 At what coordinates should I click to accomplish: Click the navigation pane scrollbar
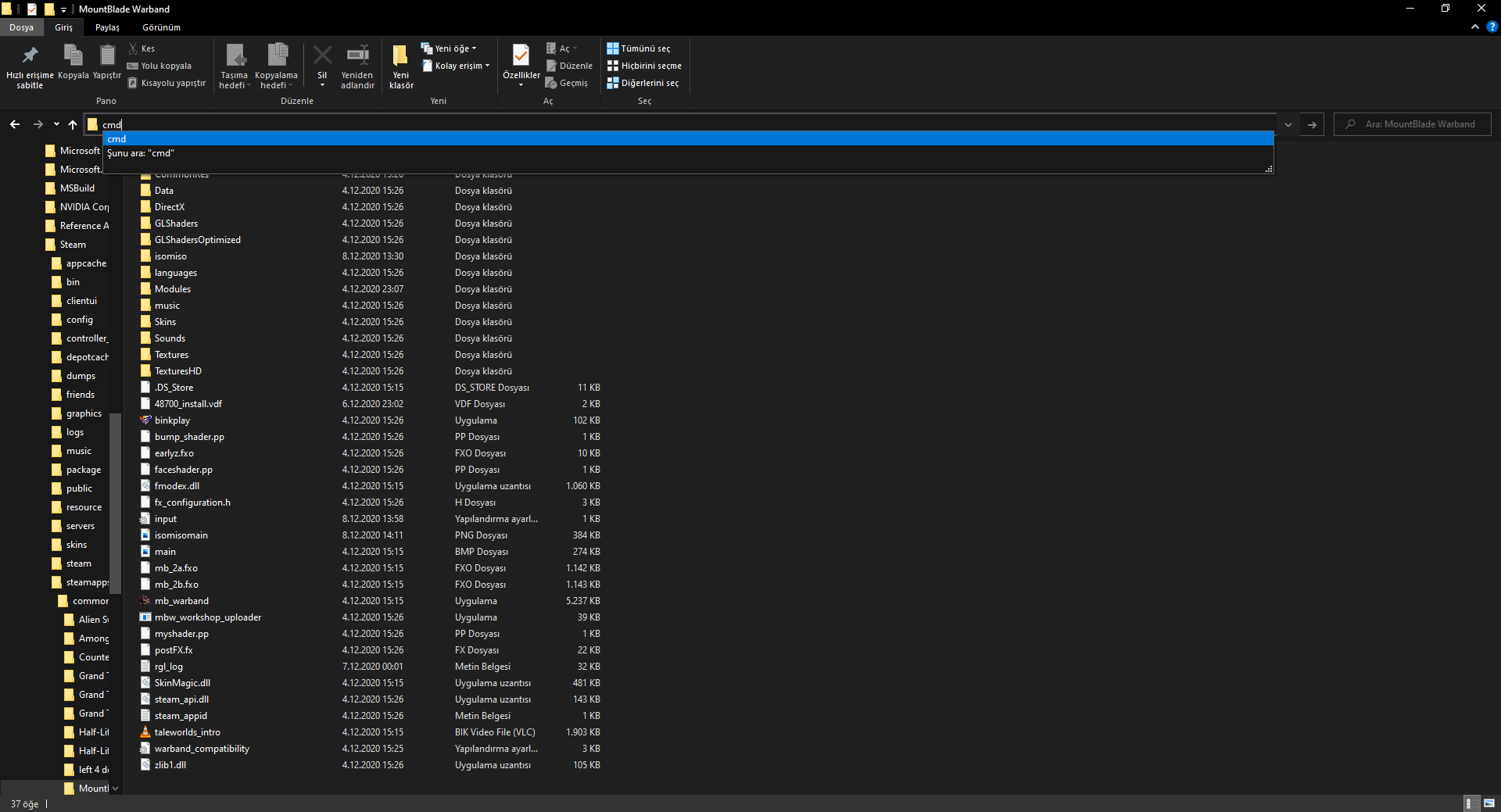point(116,502)
